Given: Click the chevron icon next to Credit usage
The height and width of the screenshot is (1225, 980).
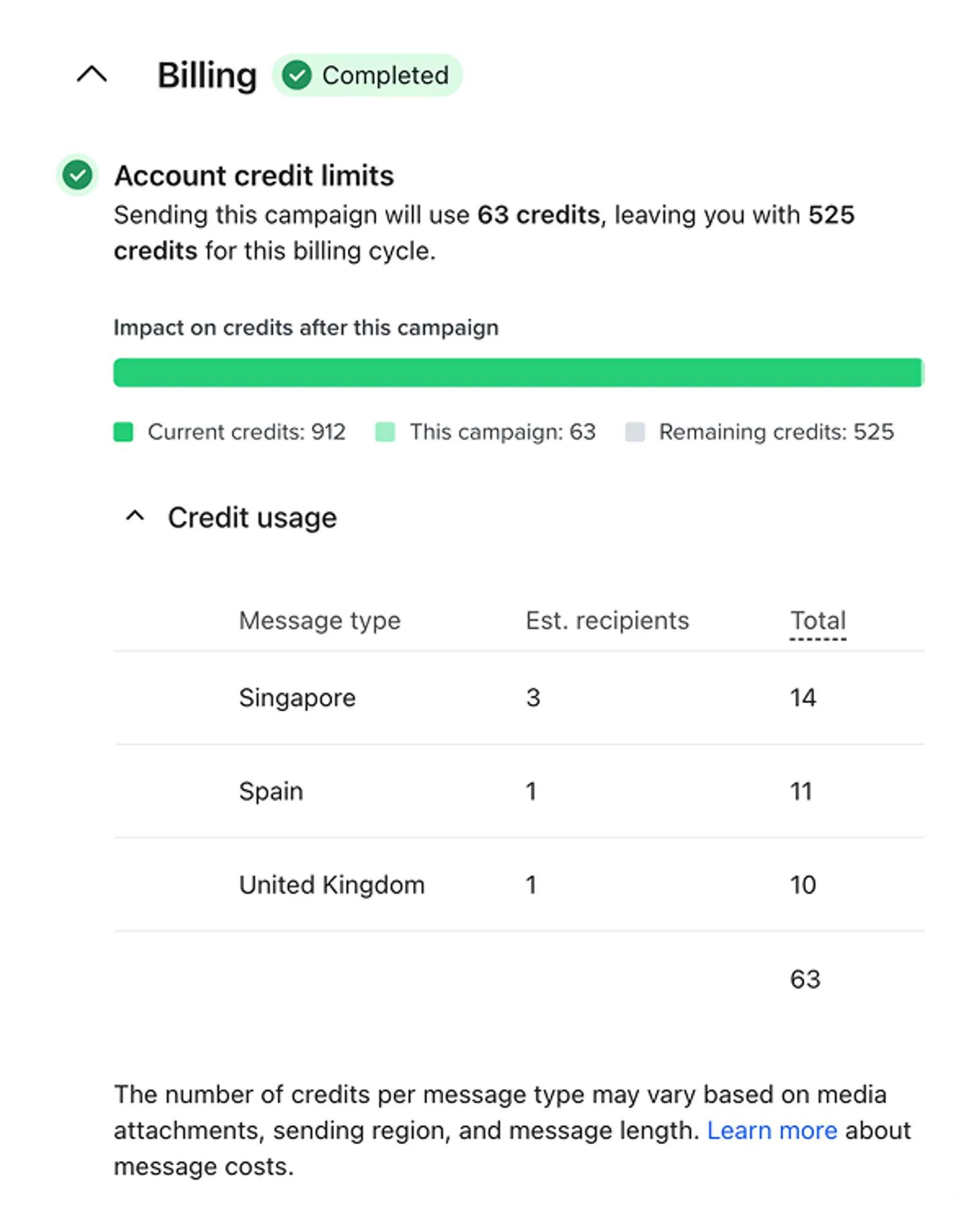Looking at the screenshot, I should [135, 517].
